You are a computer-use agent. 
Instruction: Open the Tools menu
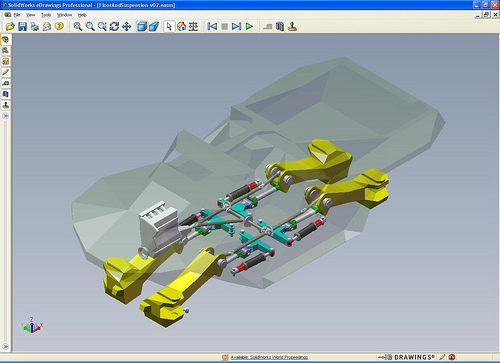coord(46,15)
